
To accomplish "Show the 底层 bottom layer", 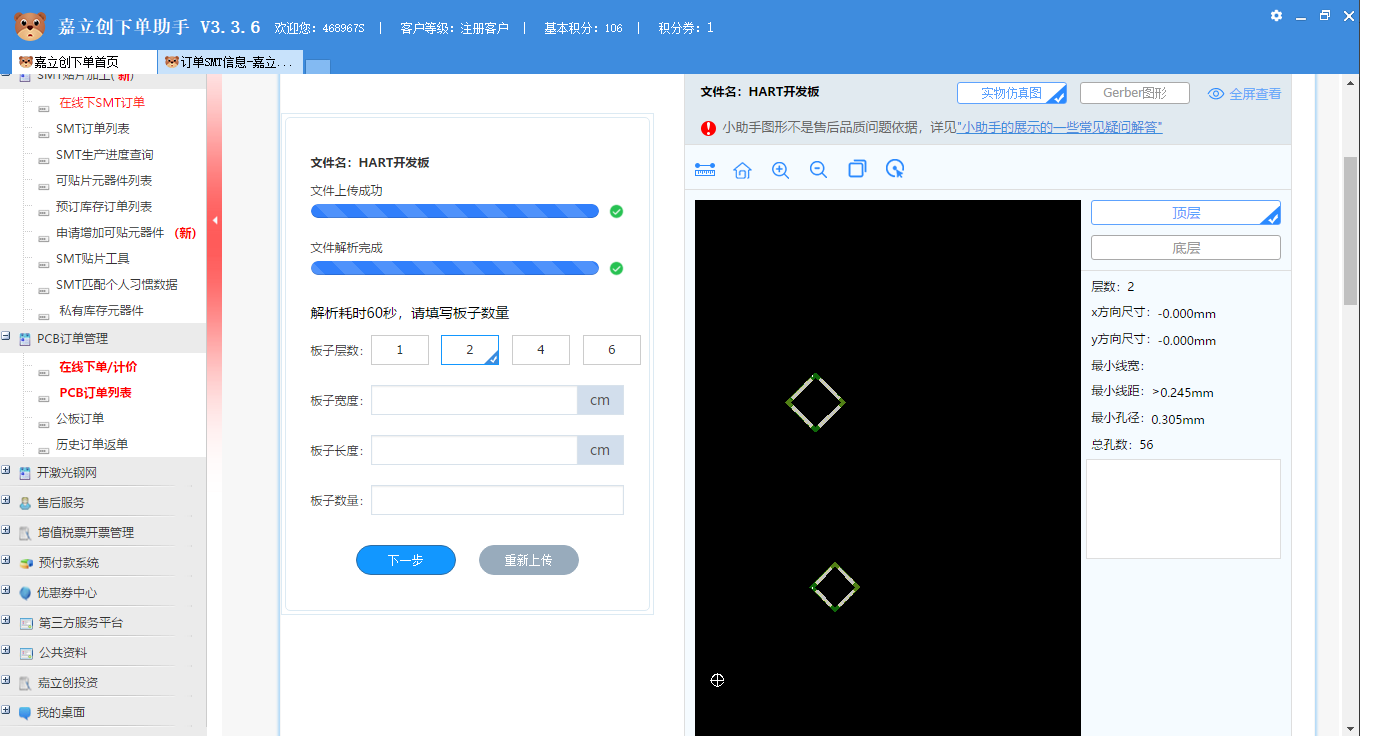I will coord(1186,248).
